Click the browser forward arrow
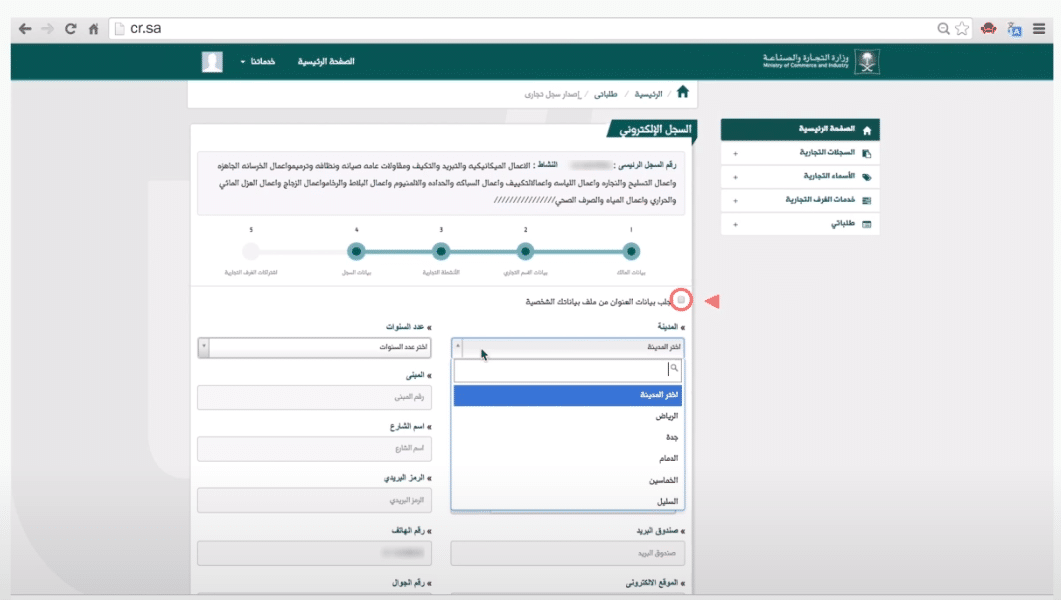 [x=47, y=28]
